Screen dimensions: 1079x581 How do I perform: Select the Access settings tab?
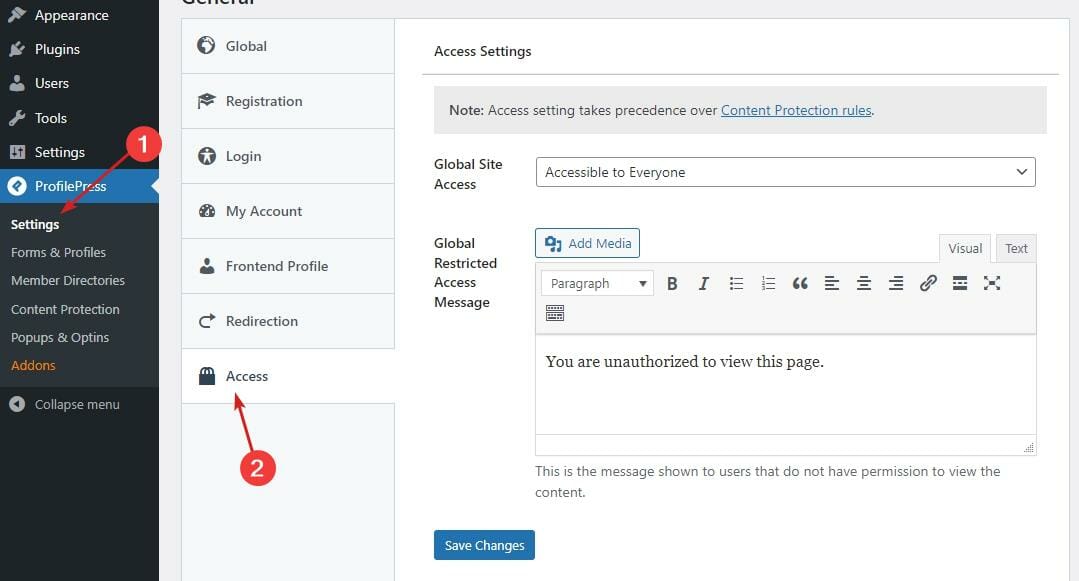pyautogui.click(x=288, y=376)
